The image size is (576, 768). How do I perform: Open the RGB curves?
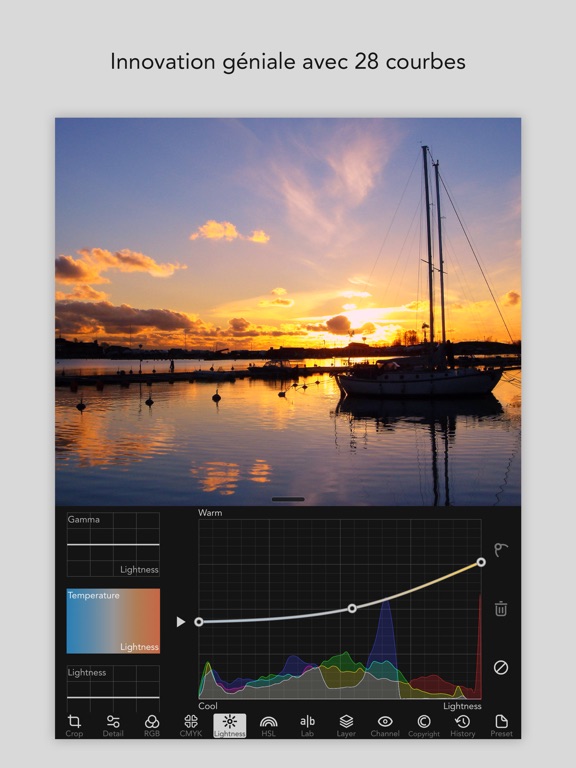click(x=152, y=725)
